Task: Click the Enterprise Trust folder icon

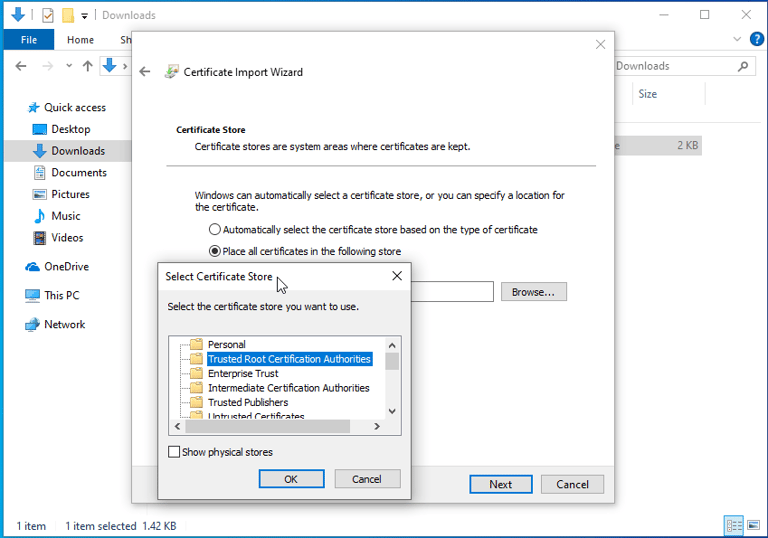Action: [196, 373]
